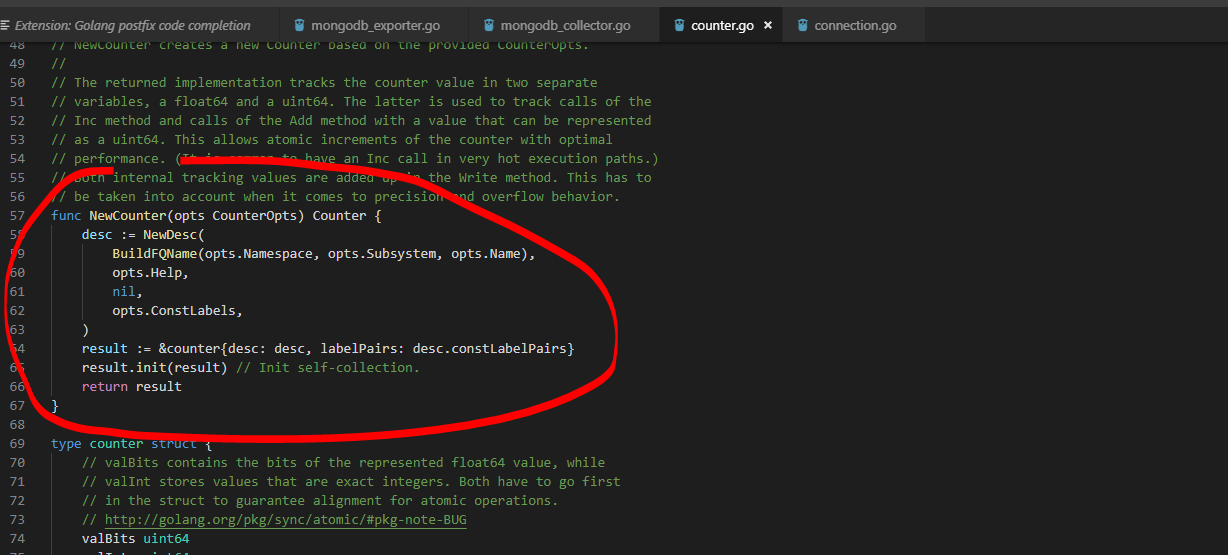
Task: Select the counter.go tab
Action: click(722, 25)
